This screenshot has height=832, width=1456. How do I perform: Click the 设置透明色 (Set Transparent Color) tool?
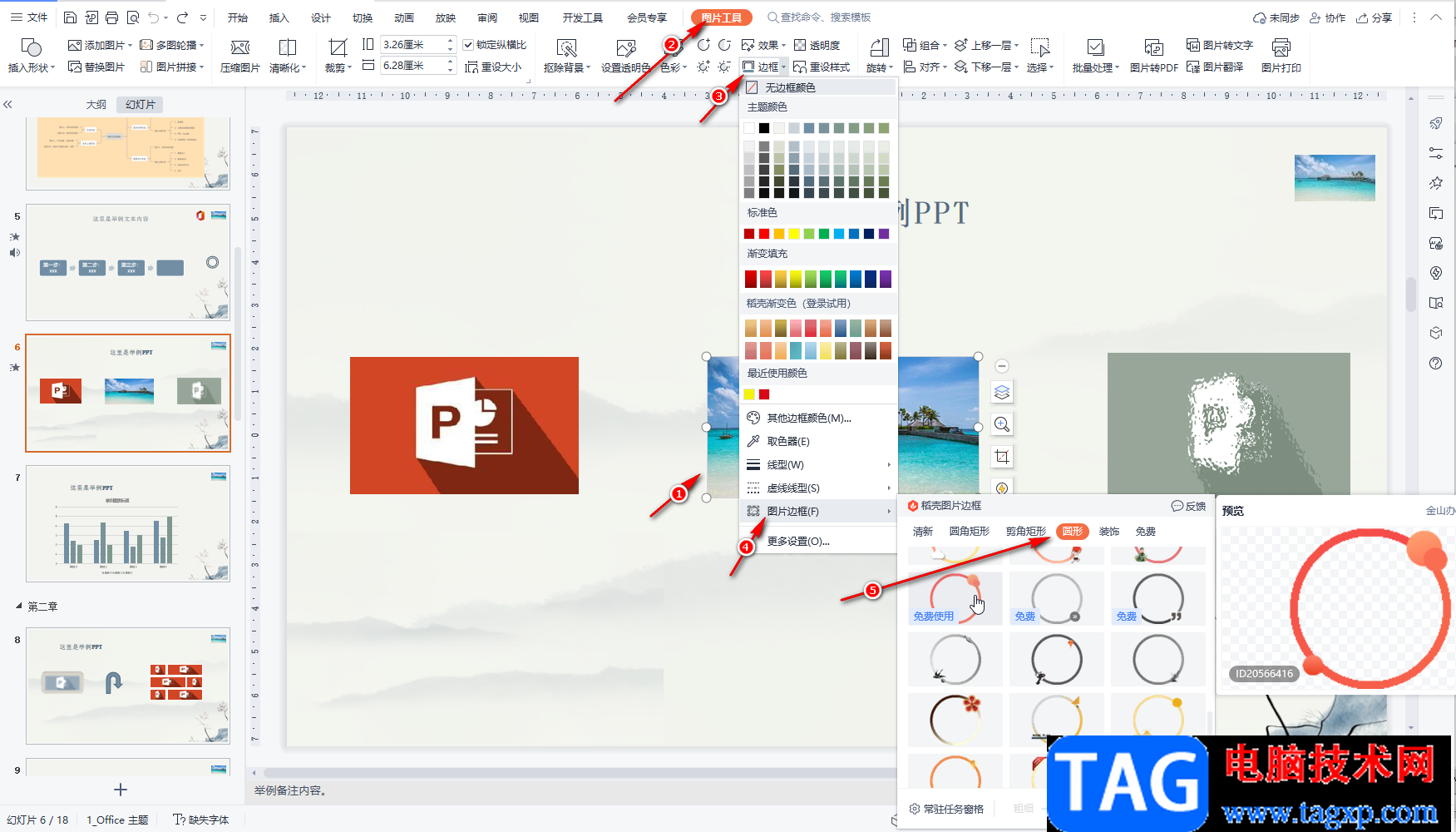tap(625, 55)
